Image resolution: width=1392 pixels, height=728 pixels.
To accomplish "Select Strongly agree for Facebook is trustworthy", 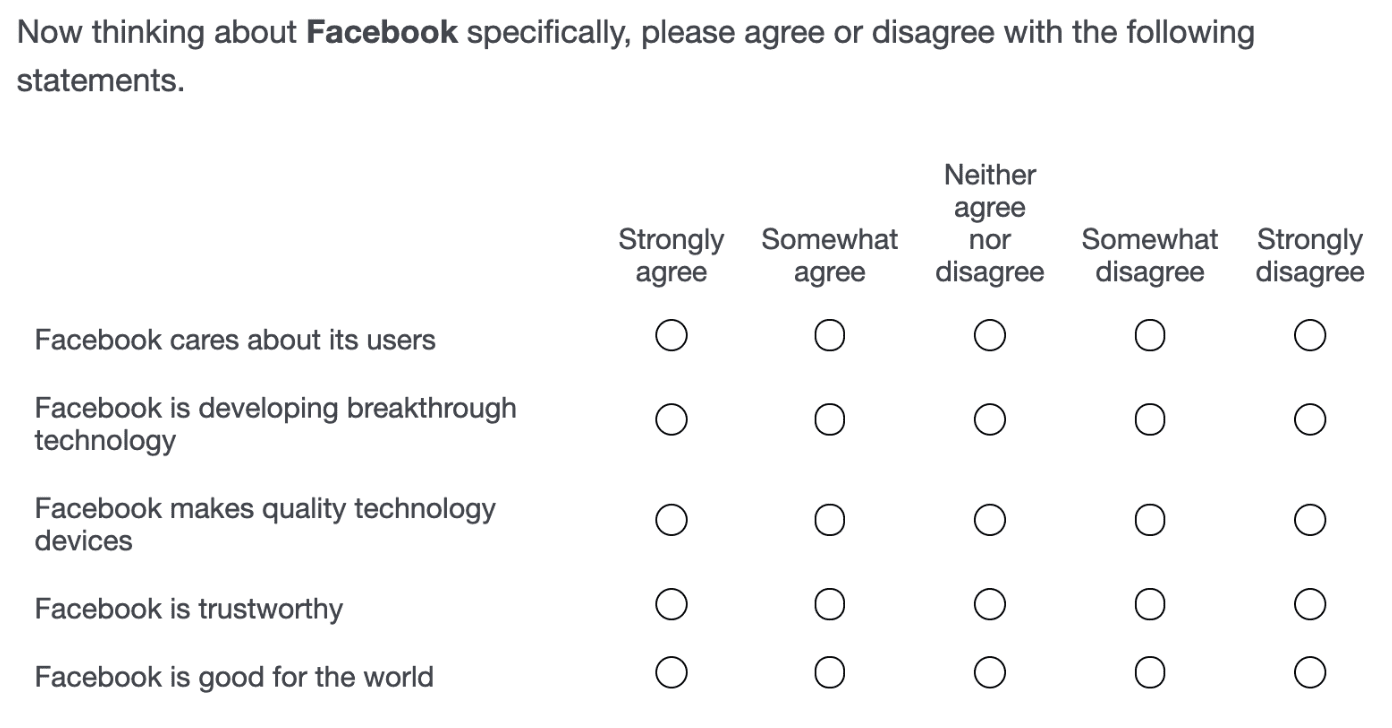I will [671, 604].
